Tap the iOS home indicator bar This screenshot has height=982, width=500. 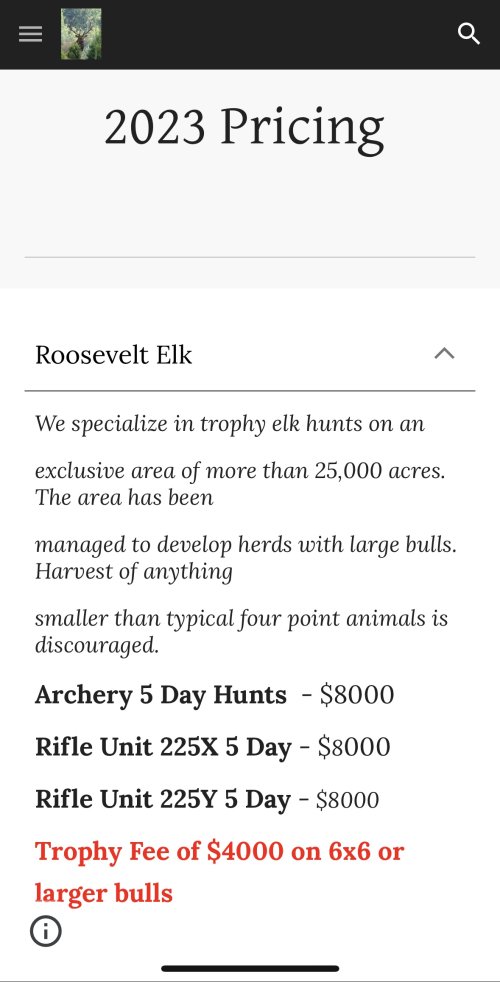[250, 968]
